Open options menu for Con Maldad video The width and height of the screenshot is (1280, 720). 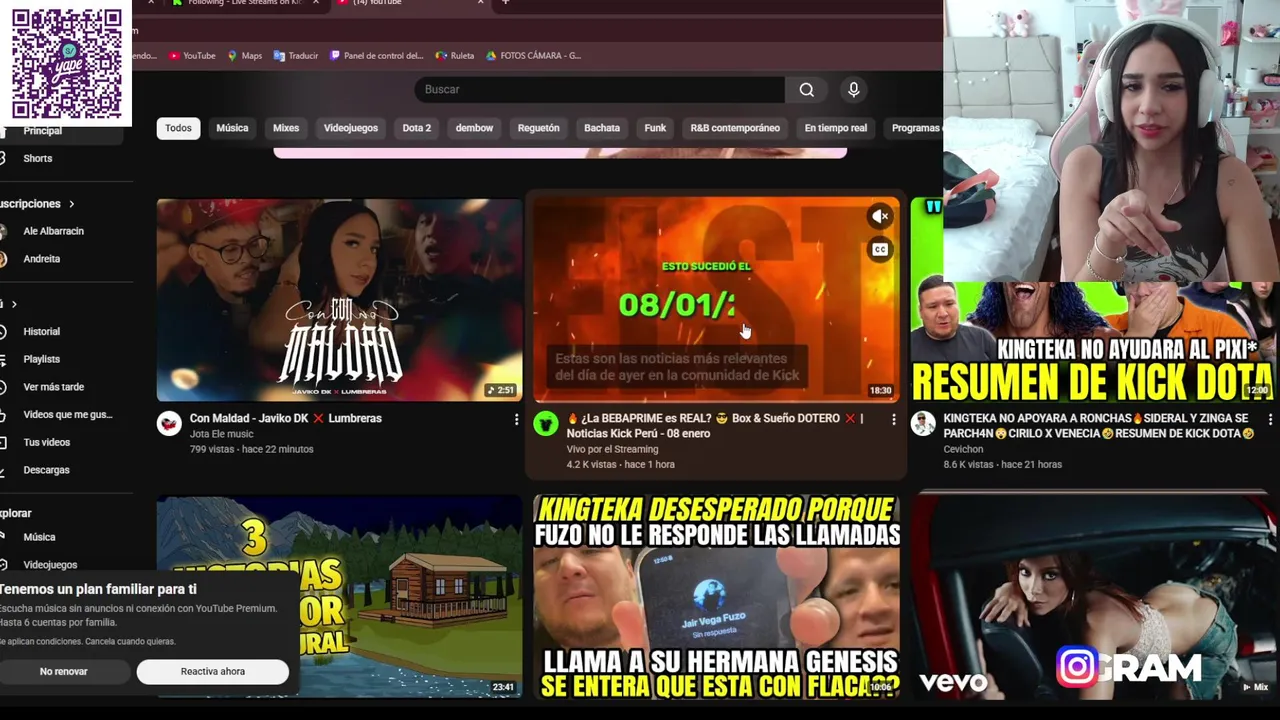tap(516, 419)
